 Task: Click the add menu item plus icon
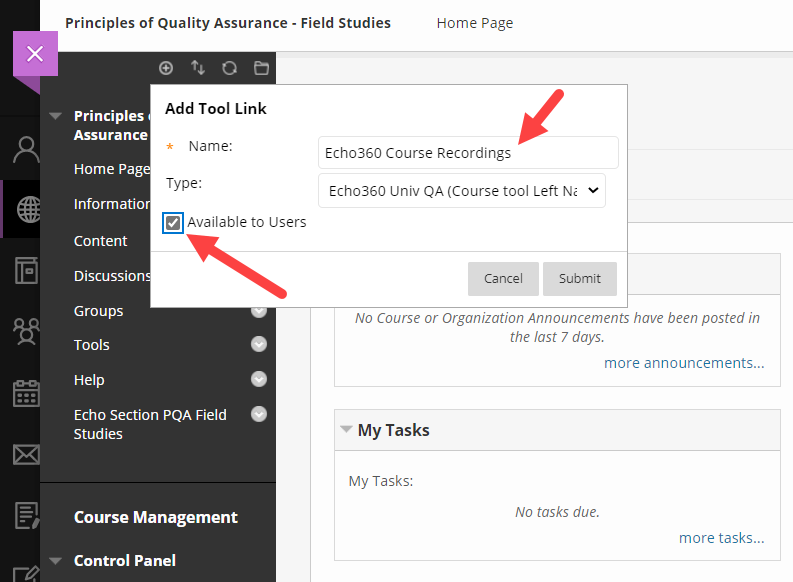[166, 68]
